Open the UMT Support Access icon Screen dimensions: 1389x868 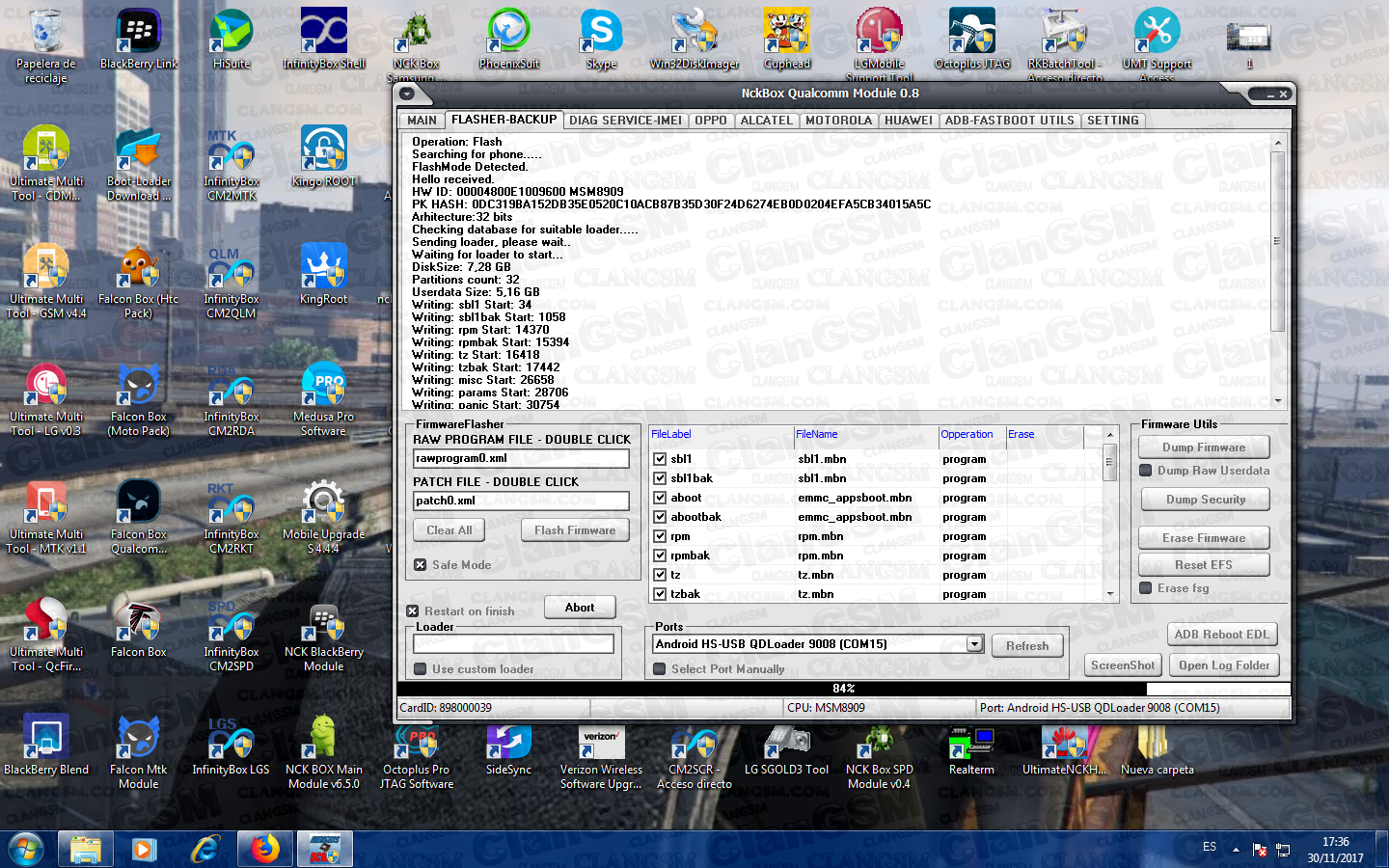tap(1157, 44)
